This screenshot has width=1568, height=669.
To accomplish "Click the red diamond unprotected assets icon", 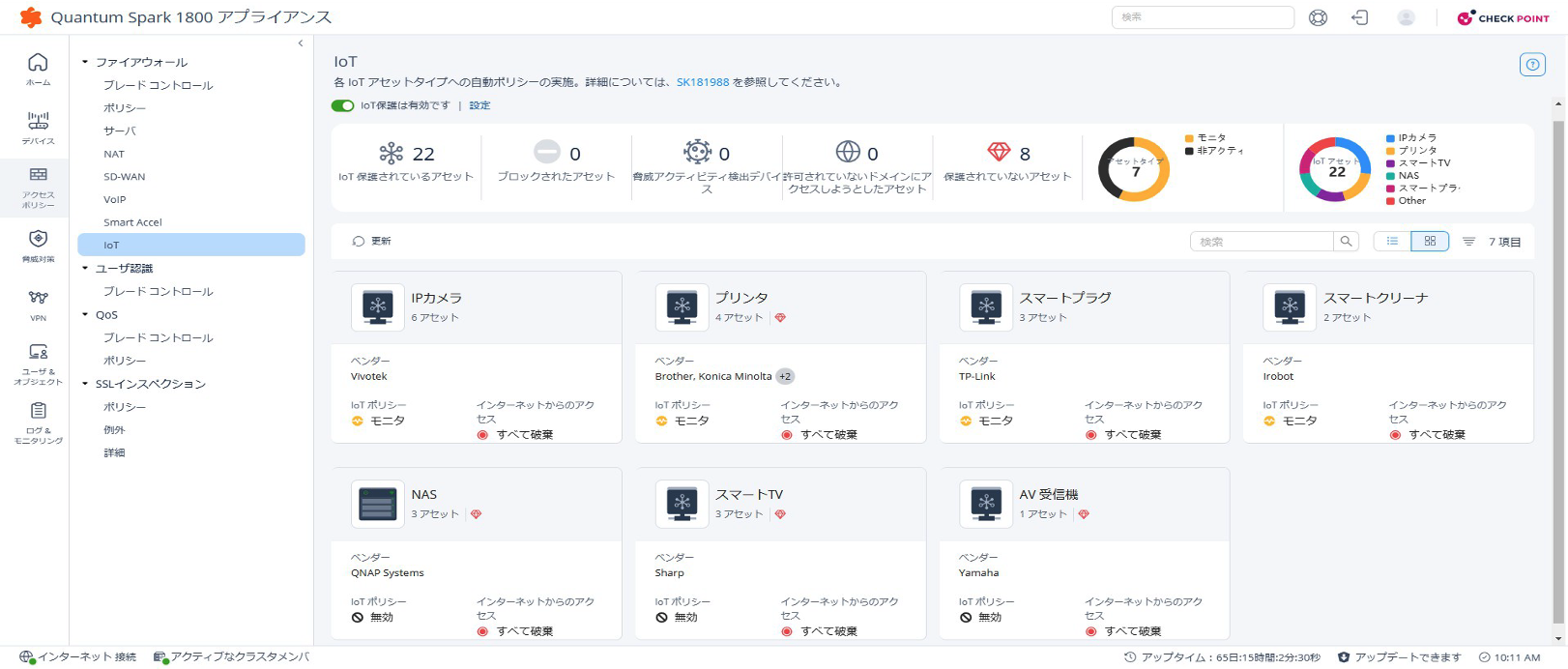I will tap(999, 152).
